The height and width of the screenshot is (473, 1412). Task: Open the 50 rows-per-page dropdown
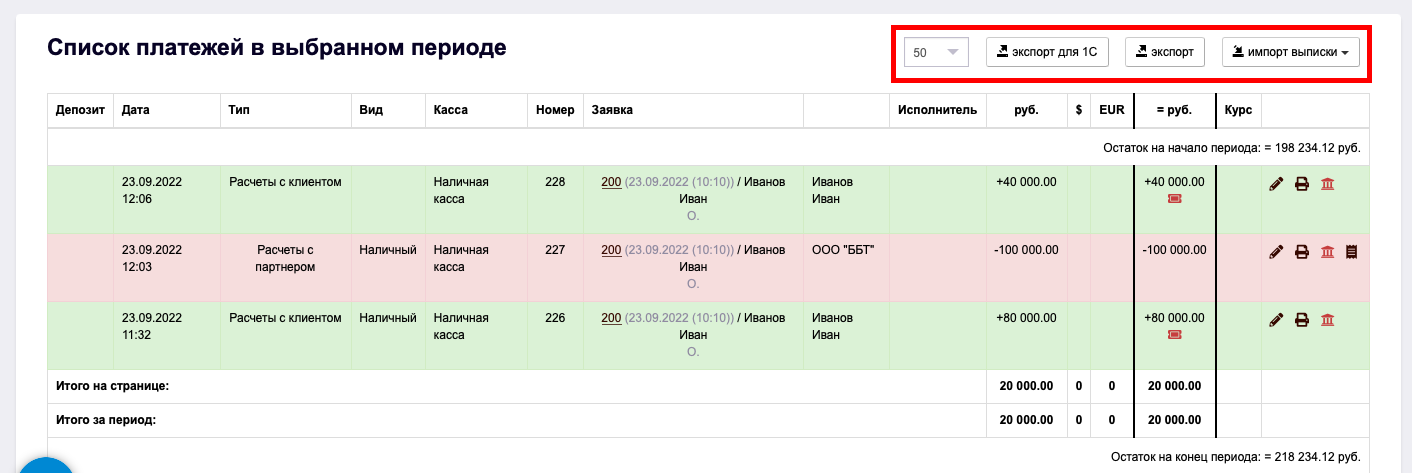click(x=936, y=52)
